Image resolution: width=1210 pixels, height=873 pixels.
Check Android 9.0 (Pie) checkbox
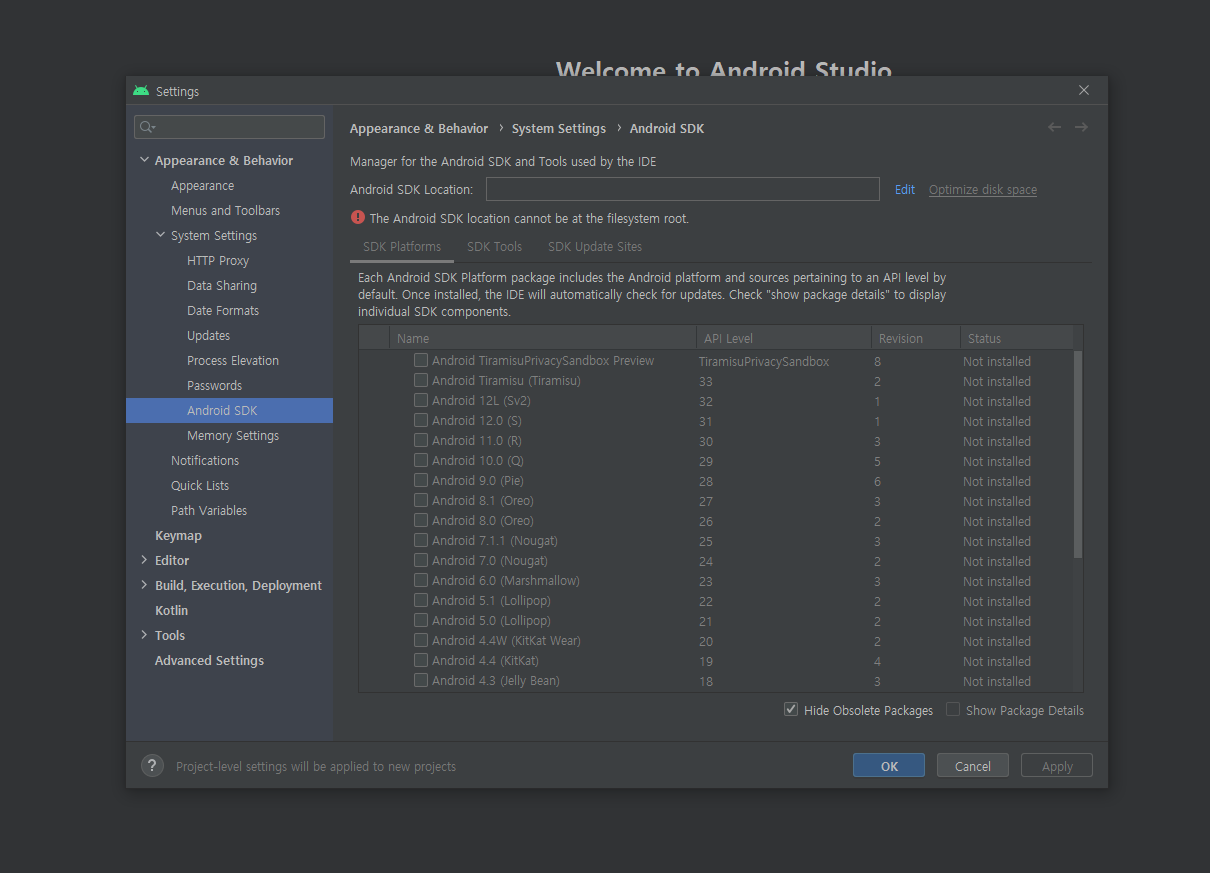tap(421, 480)
